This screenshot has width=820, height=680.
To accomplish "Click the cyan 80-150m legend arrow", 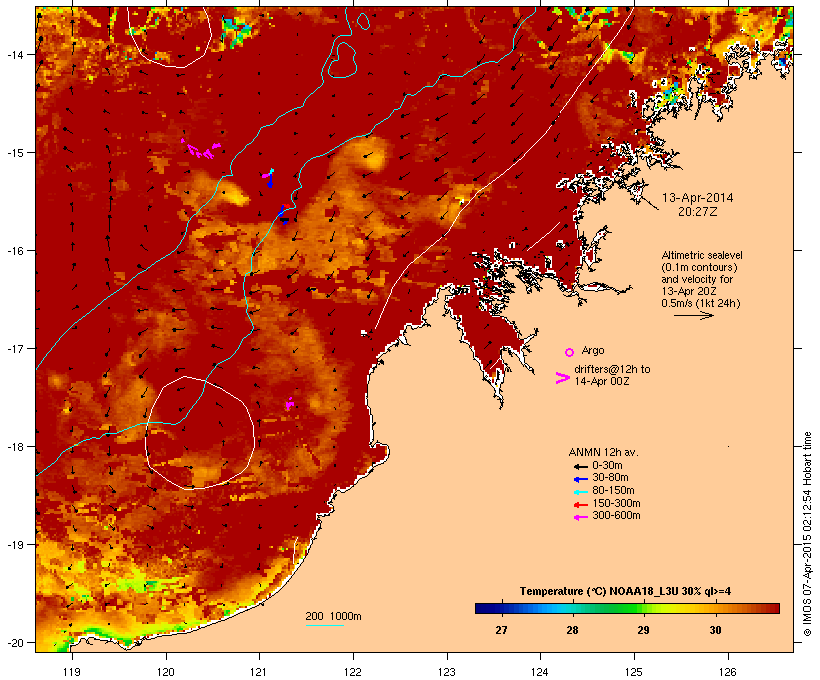I will (580, 492).
